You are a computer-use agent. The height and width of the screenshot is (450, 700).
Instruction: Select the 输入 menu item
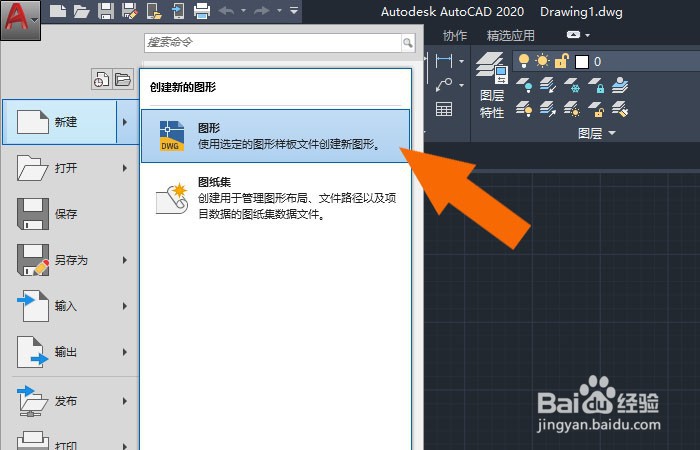point(59,306)
